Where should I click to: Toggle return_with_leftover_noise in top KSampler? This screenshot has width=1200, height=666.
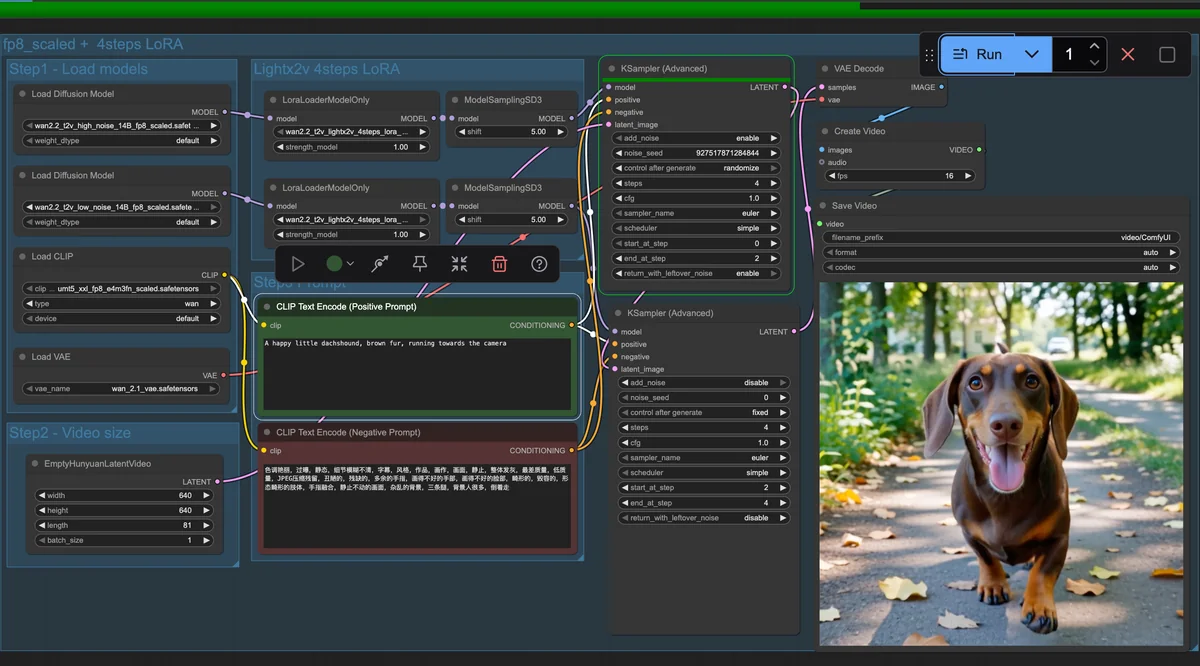click(696, 273)
